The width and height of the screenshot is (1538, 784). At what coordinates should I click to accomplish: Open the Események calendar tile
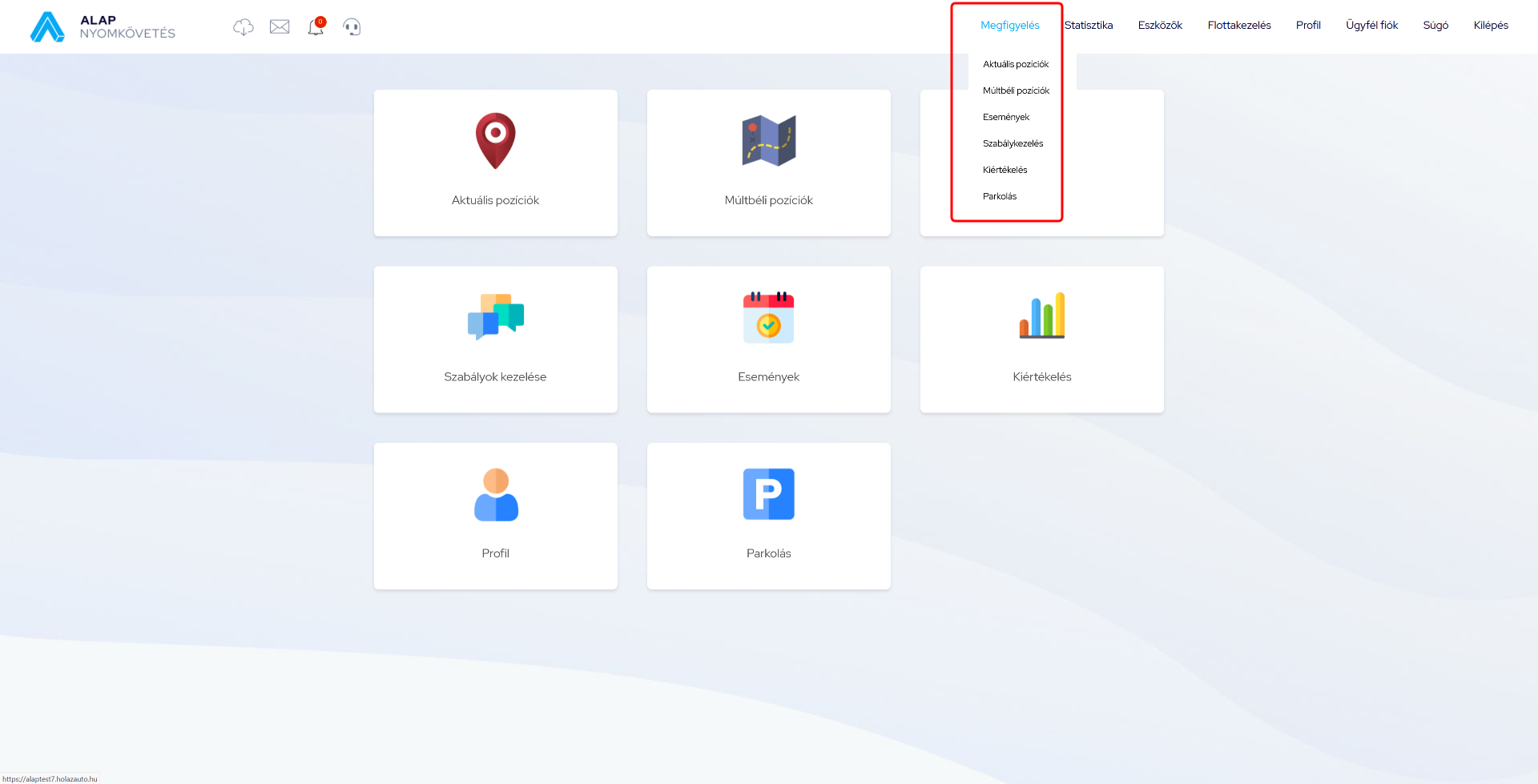point(768,340)
